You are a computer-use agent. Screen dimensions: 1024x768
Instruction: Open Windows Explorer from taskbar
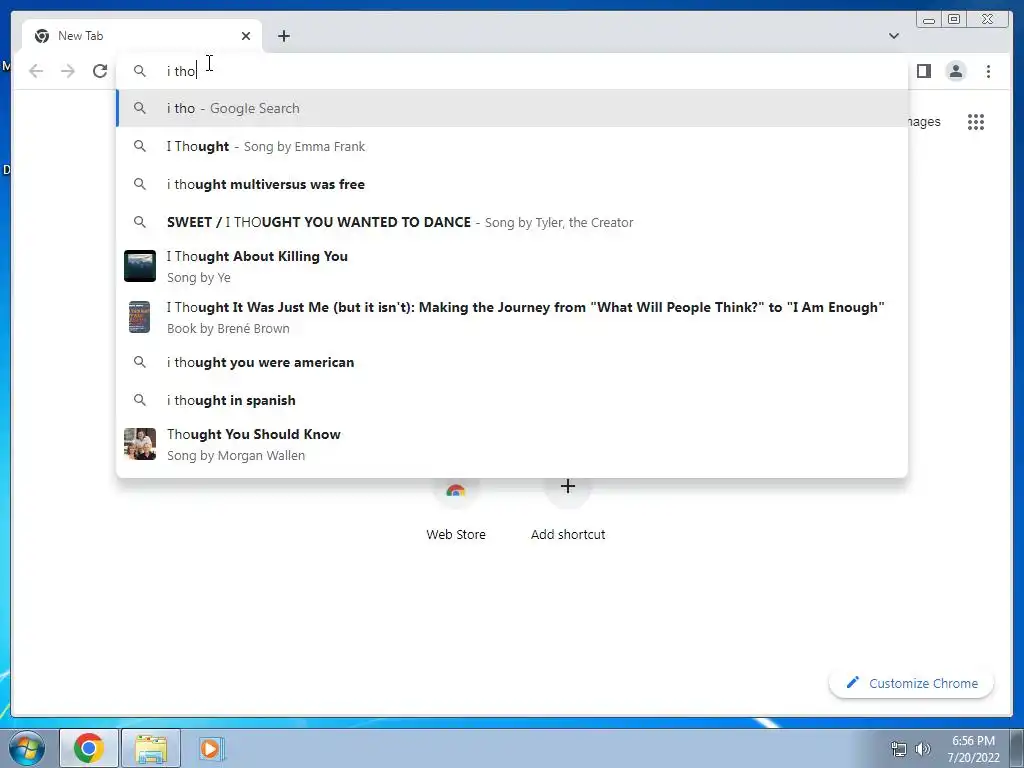click(x=151, y=748)
